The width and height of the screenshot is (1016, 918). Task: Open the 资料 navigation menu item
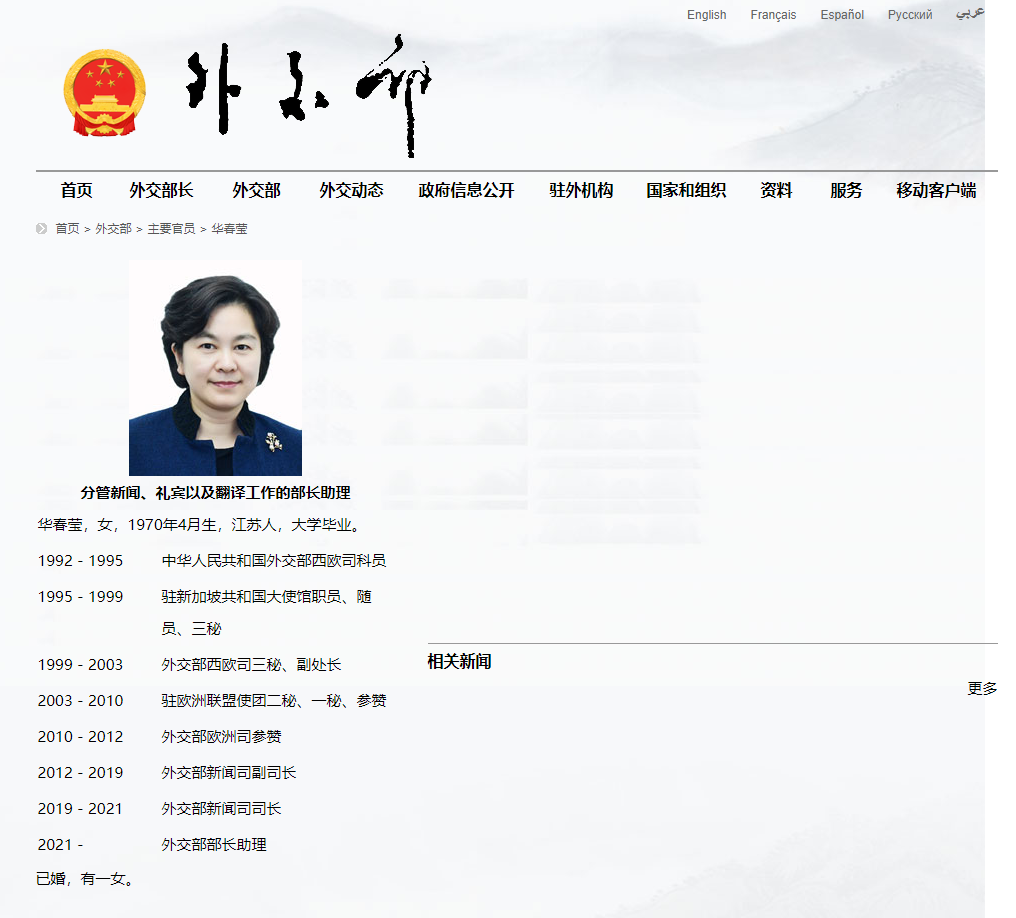776,190
